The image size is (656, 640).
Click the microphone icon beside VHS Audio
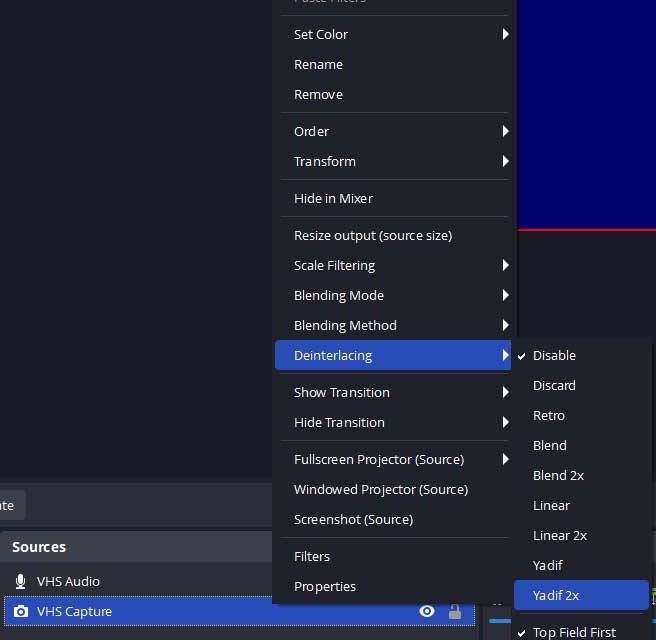point(20,581)
